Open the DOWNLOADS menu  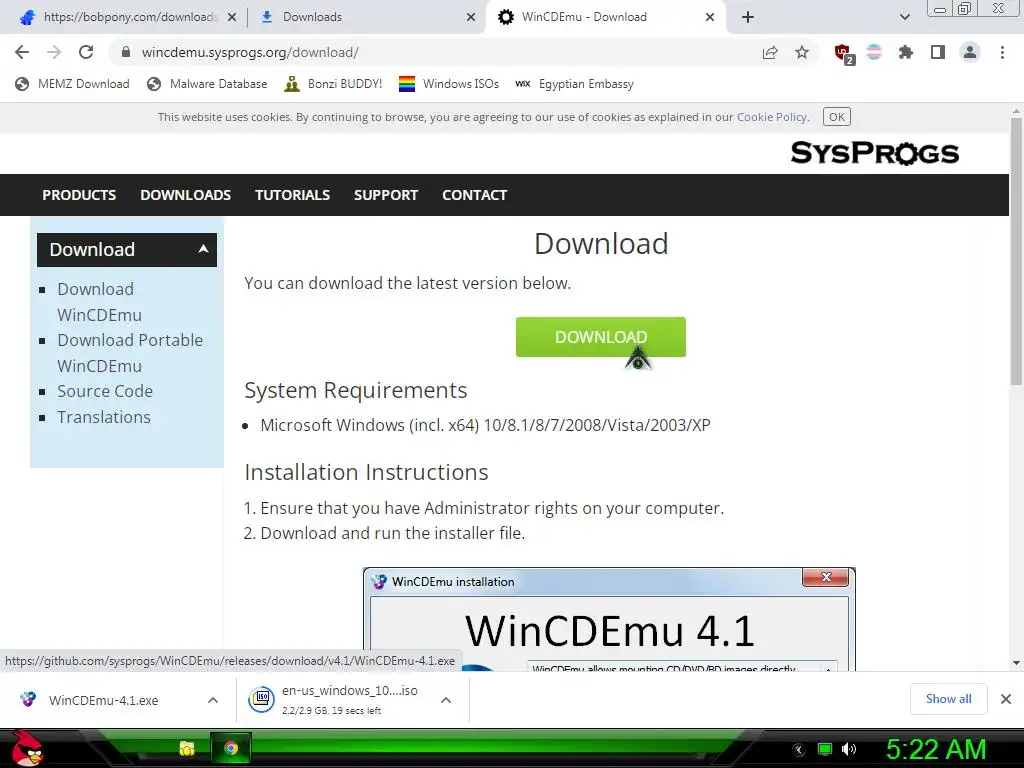pyautogui.click(x=185, y=195)
